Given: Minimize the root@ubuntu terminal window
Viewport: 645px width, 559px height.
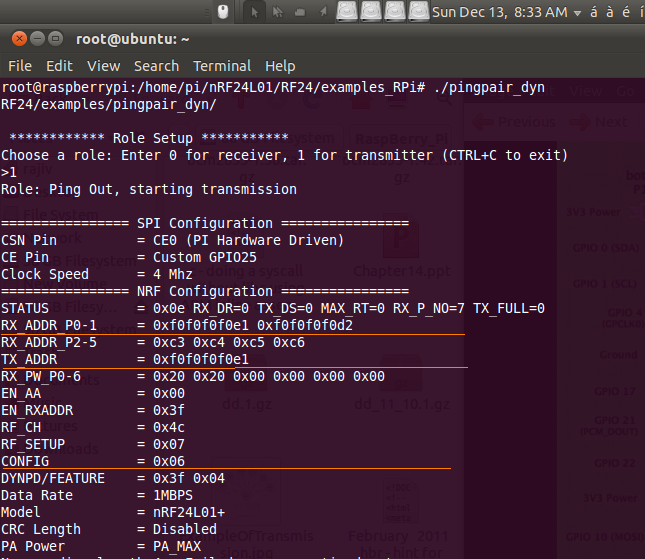Looking at the screenshot, I should [37, 39].
